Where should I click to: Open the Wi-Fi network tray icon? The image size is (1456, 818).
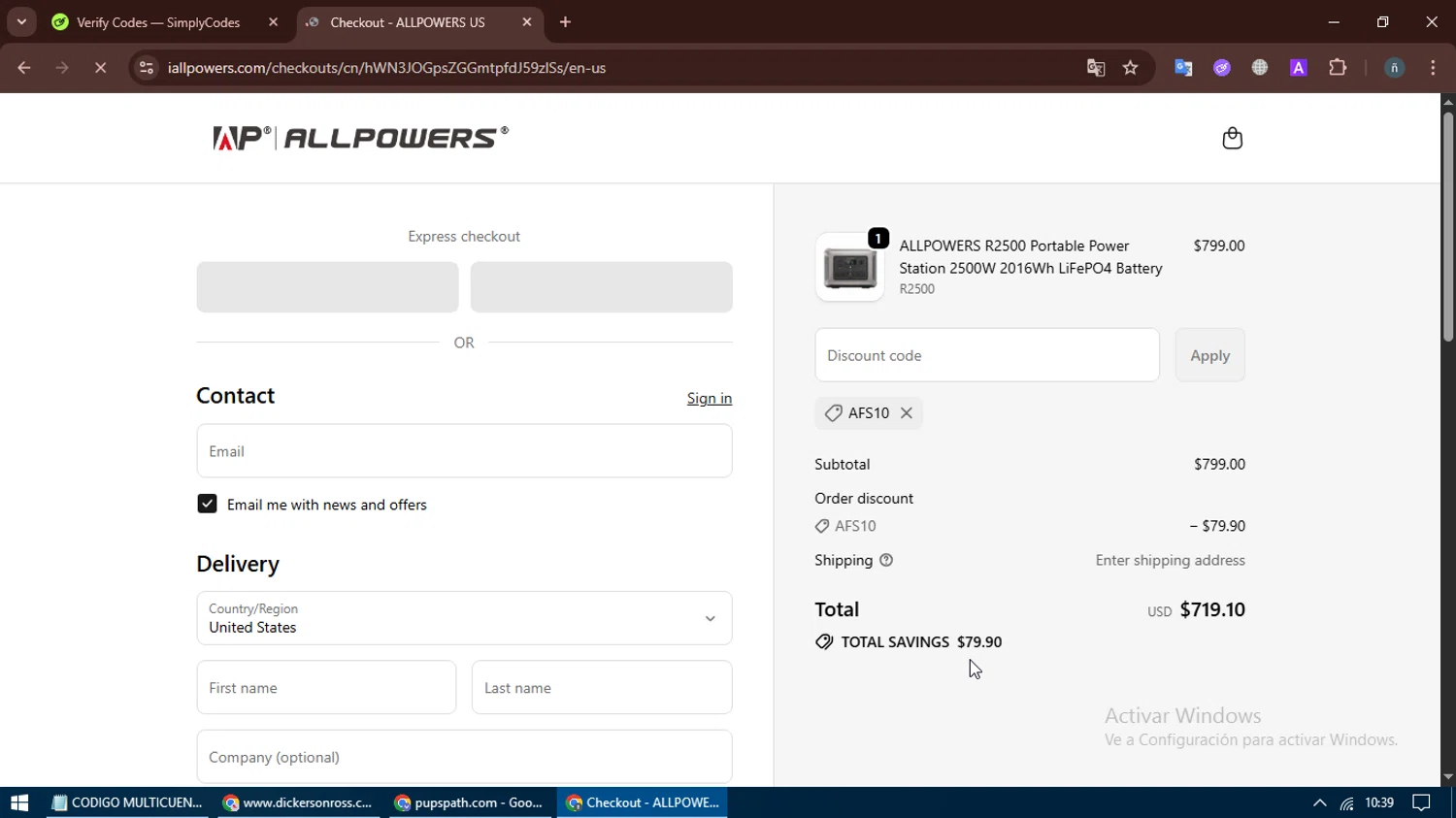pyautogui.click(x=1347, y=802)
